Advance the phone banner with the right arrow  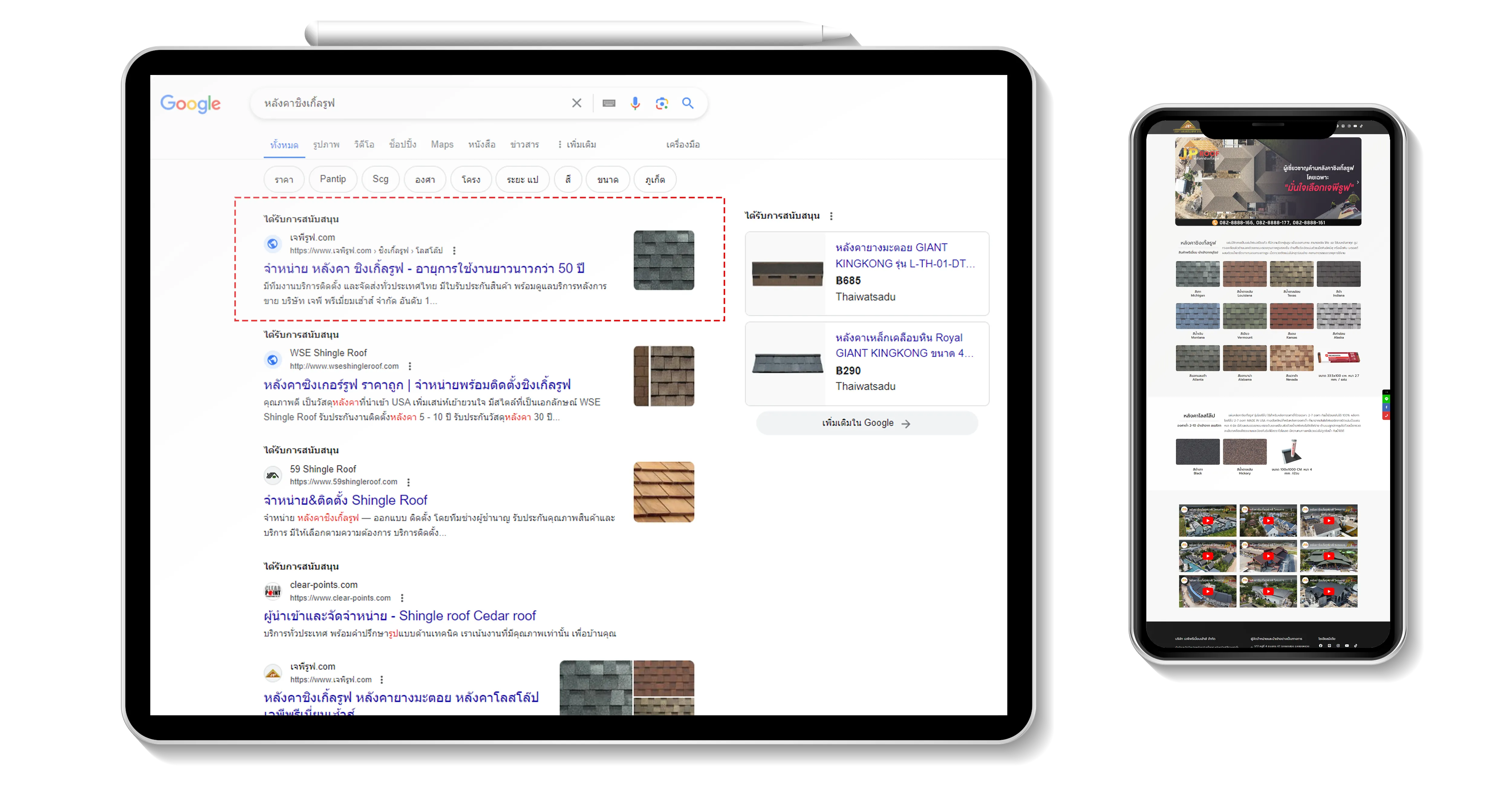(x=1358, y=183)
